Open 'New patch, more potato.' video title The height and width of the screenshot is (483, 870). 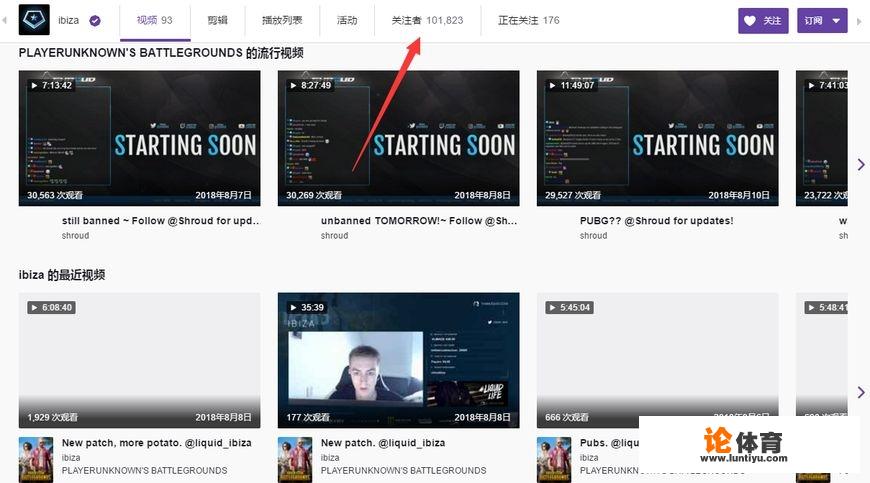click(x=156, y=443)
